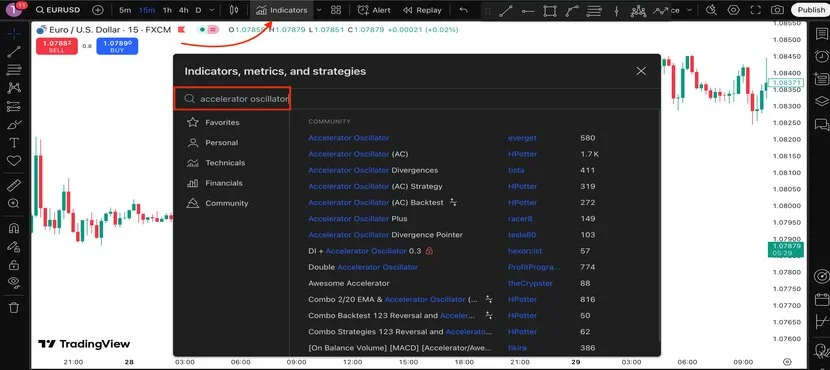Expand the timeframe interval dropdown
830x370 pixels.
tap(212, 10)
